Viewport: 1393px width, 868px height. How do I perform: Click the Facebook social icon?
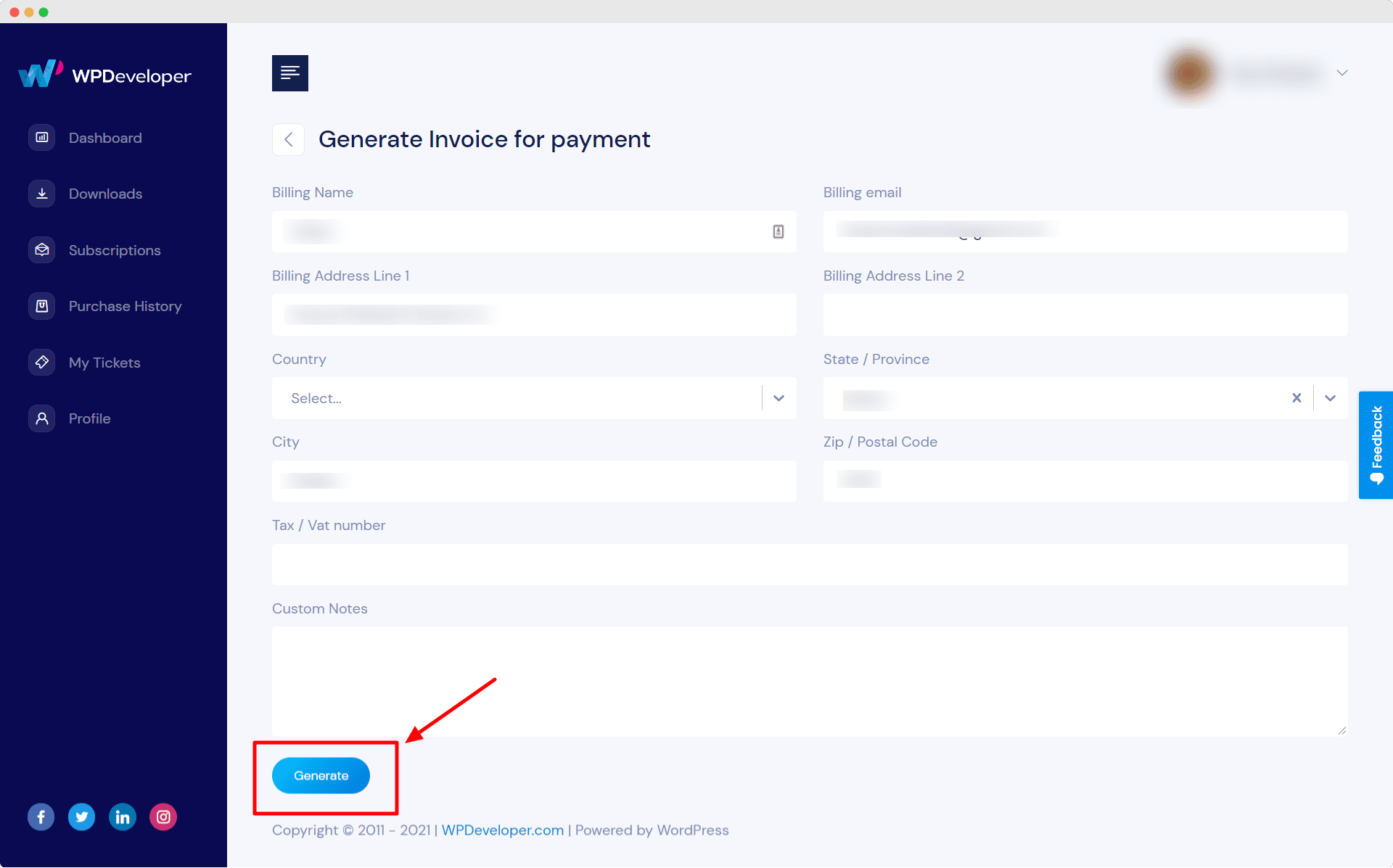tap(40, 817)
